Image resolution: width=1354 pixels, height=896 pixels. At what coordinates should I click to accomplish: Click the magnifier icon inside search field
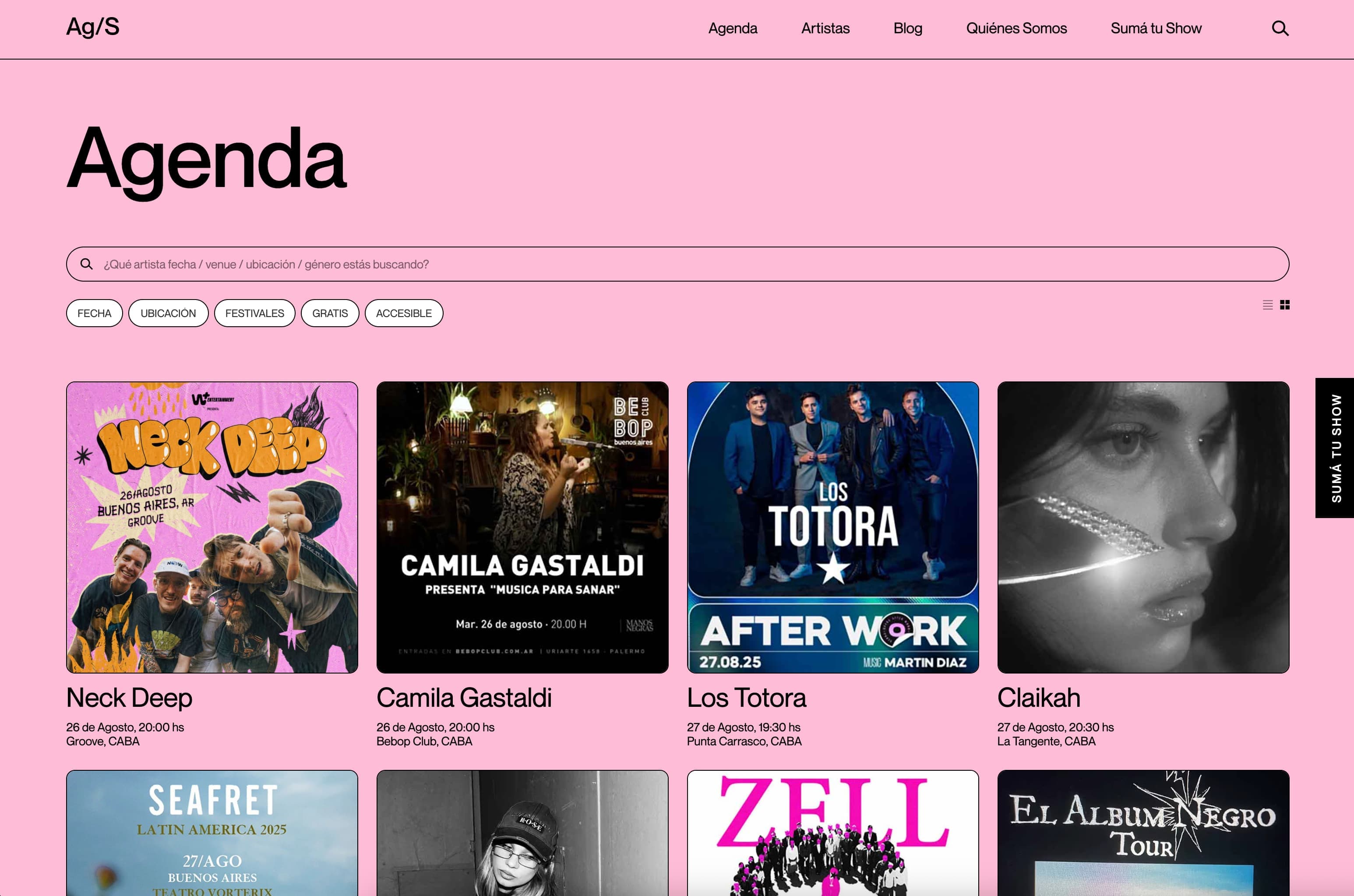86,264
